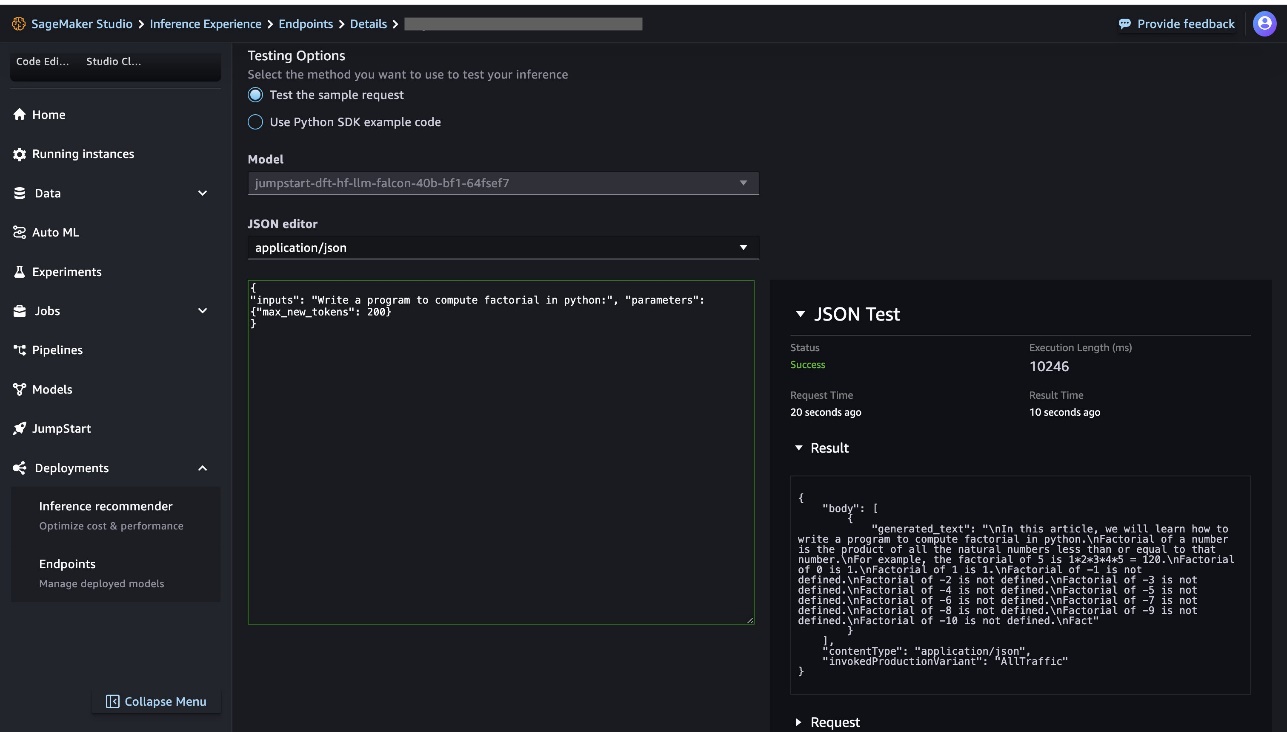Click the Jobs briefcase icon
This screenshot has width=1287, height=732.
tap(19, 311)
